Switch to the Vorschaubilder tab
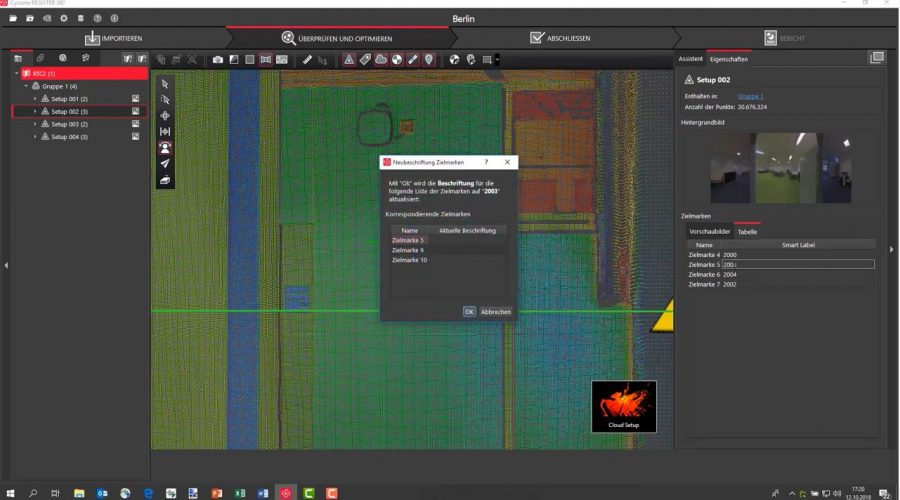The height and width of the screenshot is (500, 900). (x=706, y=231)
